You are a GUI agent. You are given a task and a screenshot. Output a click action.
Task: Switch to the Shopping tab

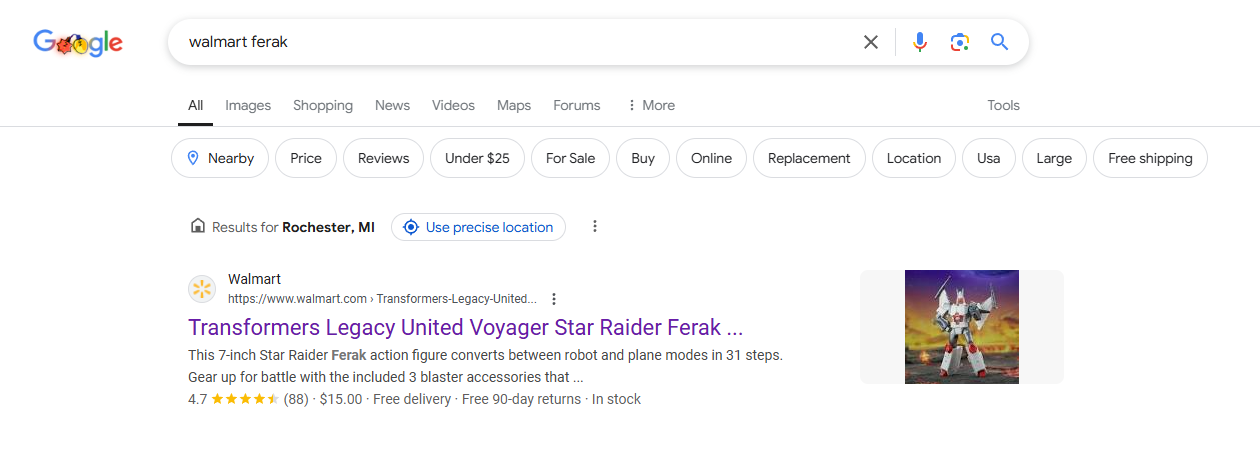[323, 105]
